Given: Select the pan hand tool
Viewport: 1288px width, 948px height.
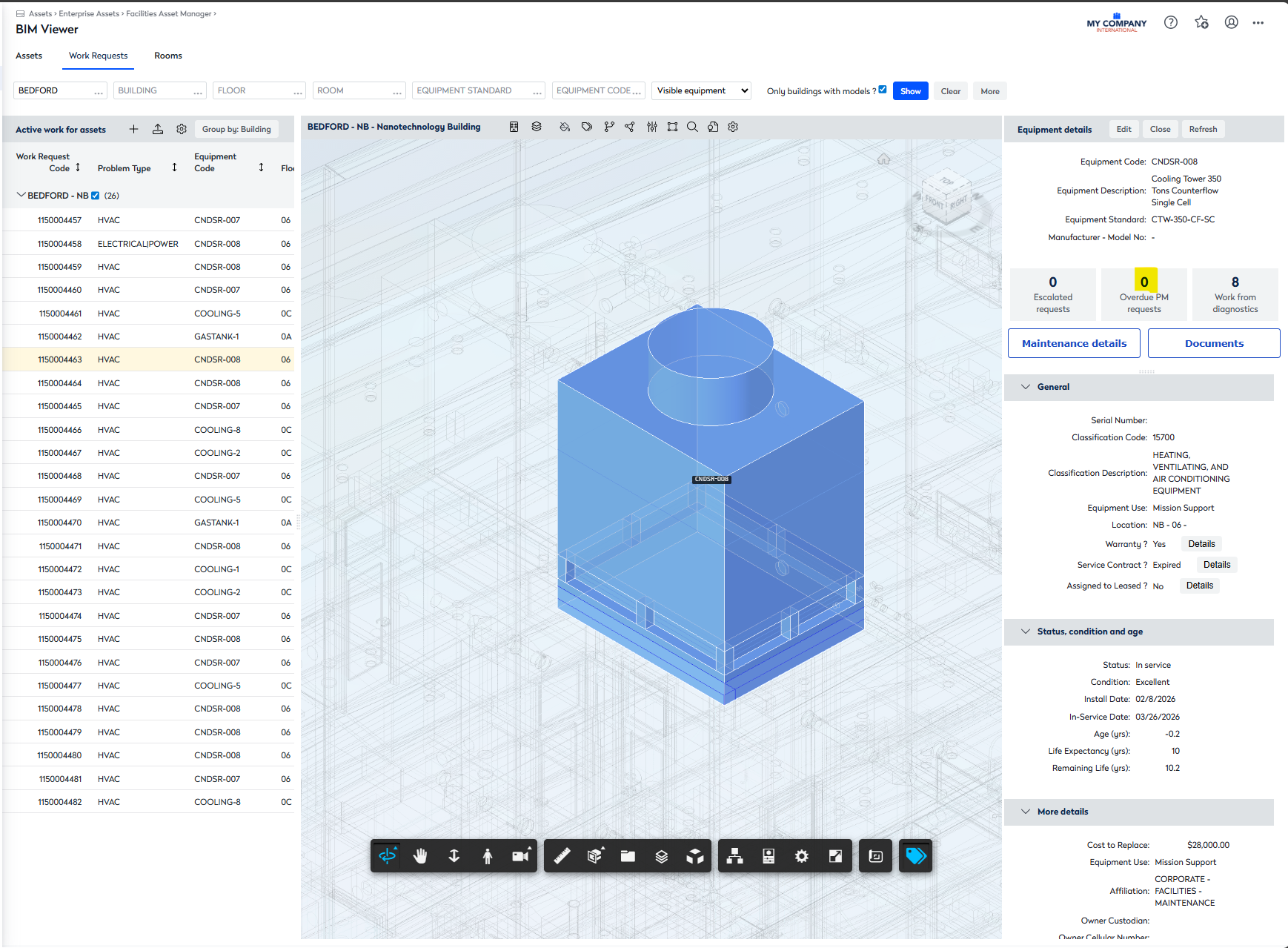Looking at the screenshot, I should pyautogui.click(x=420, y=856).
